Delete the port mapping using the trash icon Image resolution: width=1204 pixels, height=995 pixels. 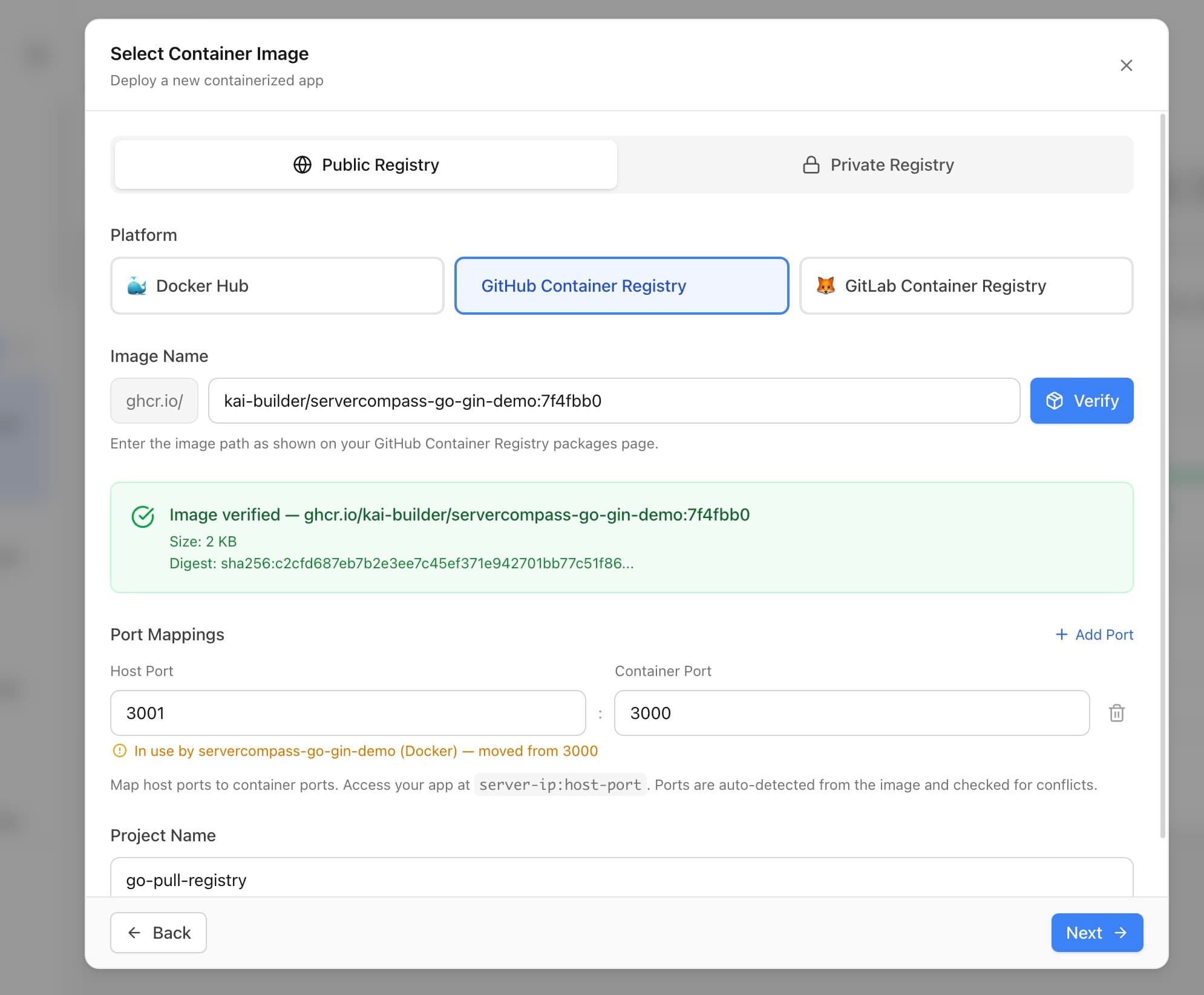pos(1117,713)
